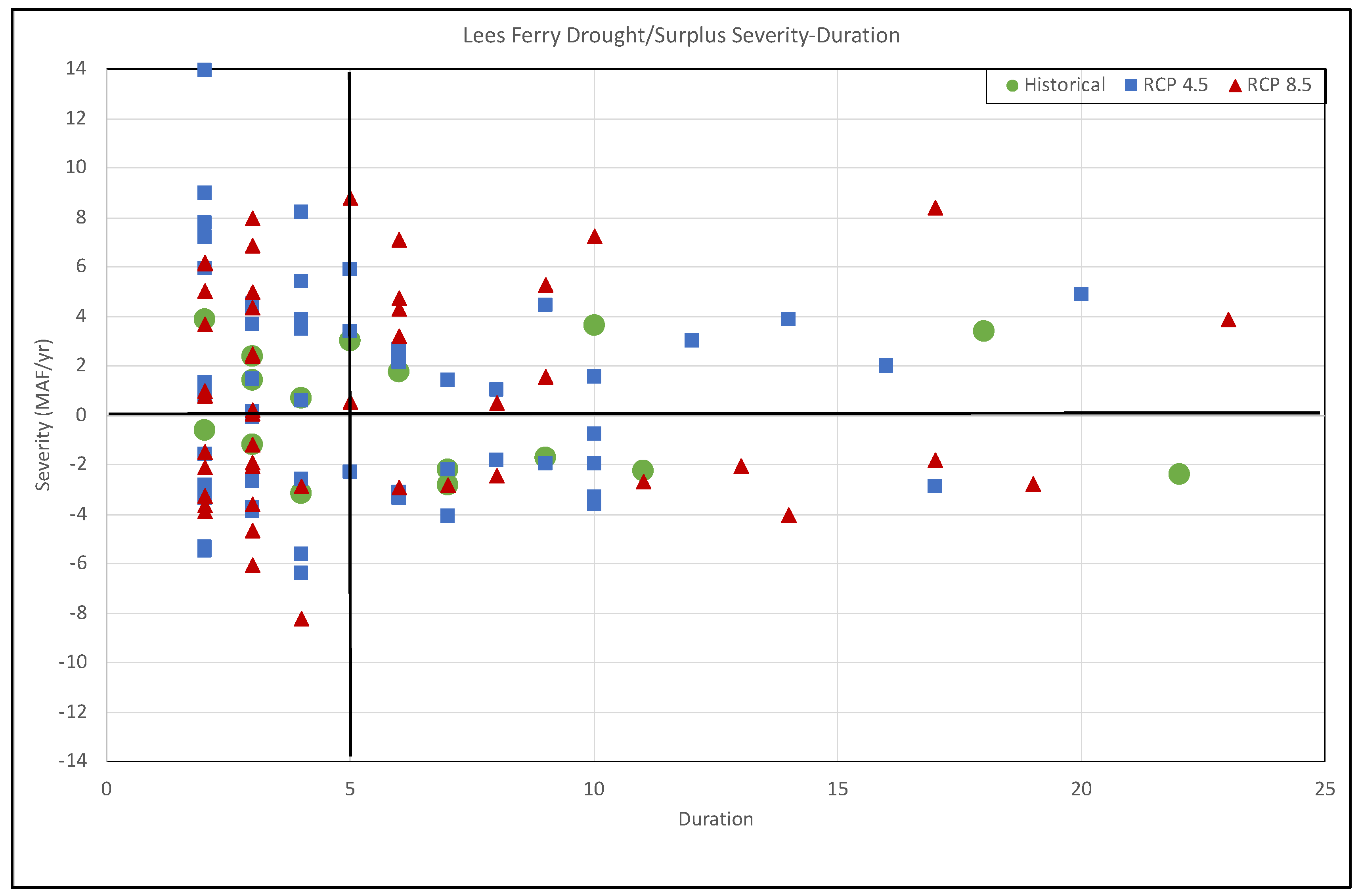Select the red triangle at duration 23
Viewport: 1360px width, 896px height.
[1228, 321]
